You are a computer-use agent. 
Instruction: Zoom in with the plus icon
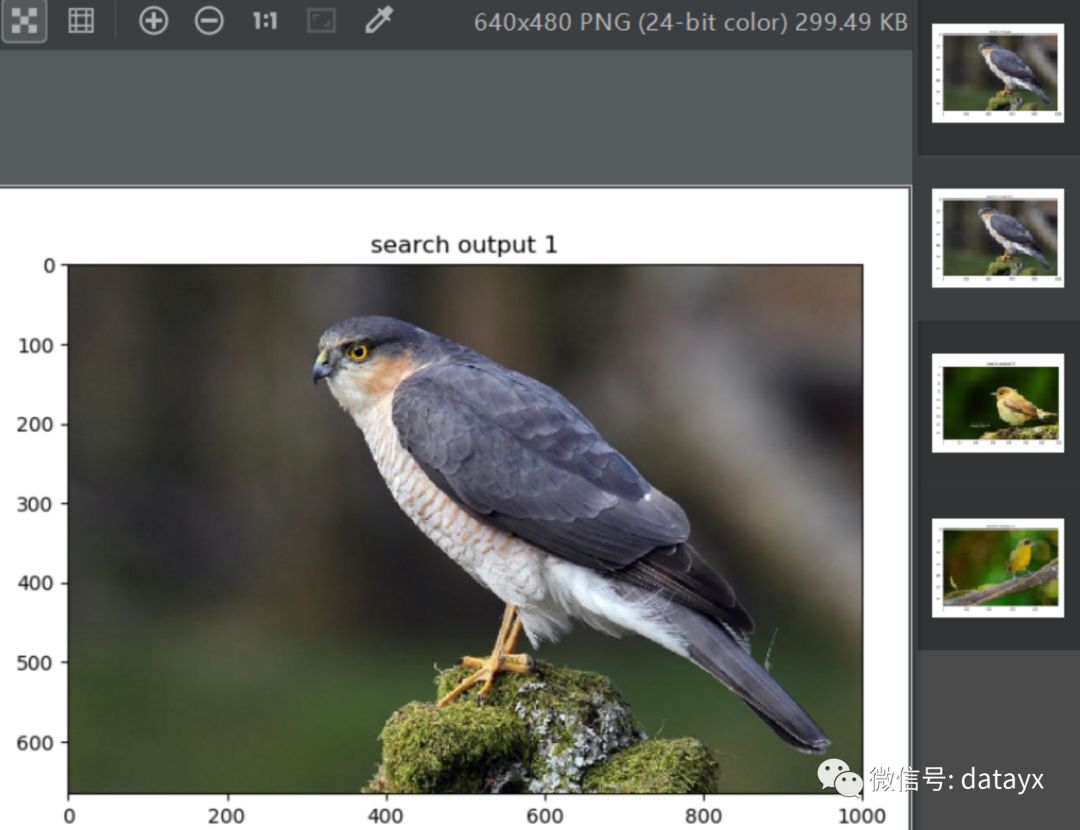tap(153, 21)
